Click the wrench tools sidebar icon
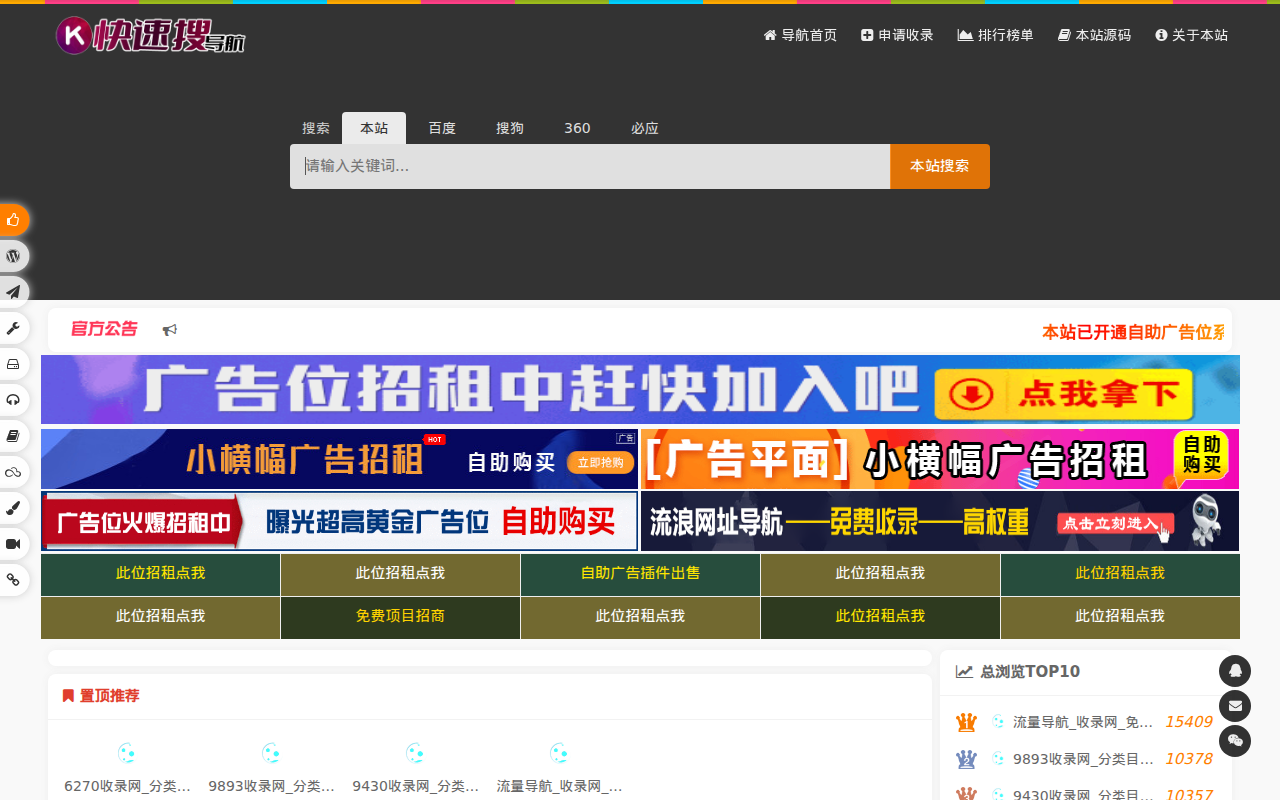The image size is (1280, 800). tap(13, 328)
